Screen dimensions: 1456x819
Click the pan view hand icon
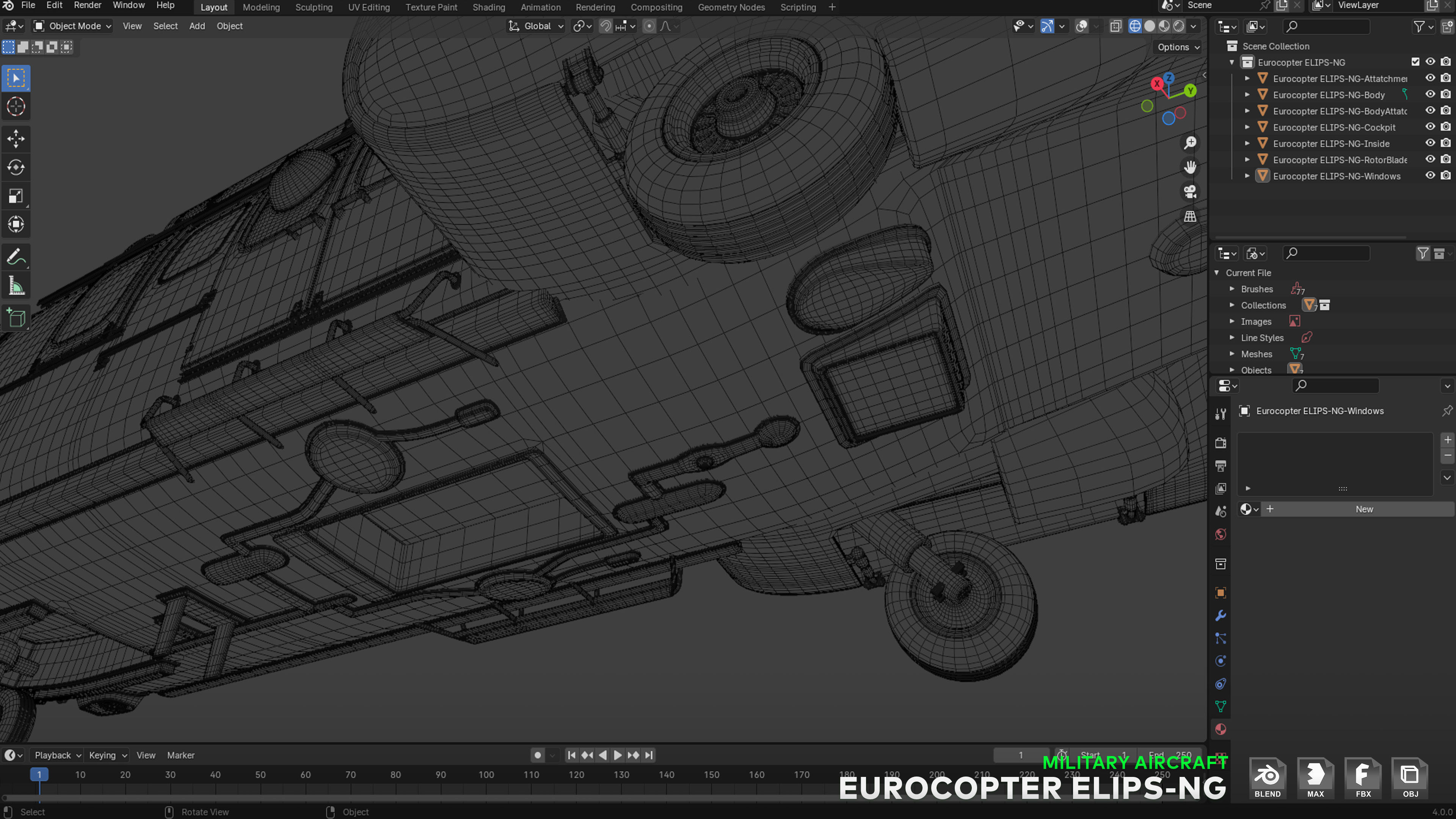(x=1190, y=167)
